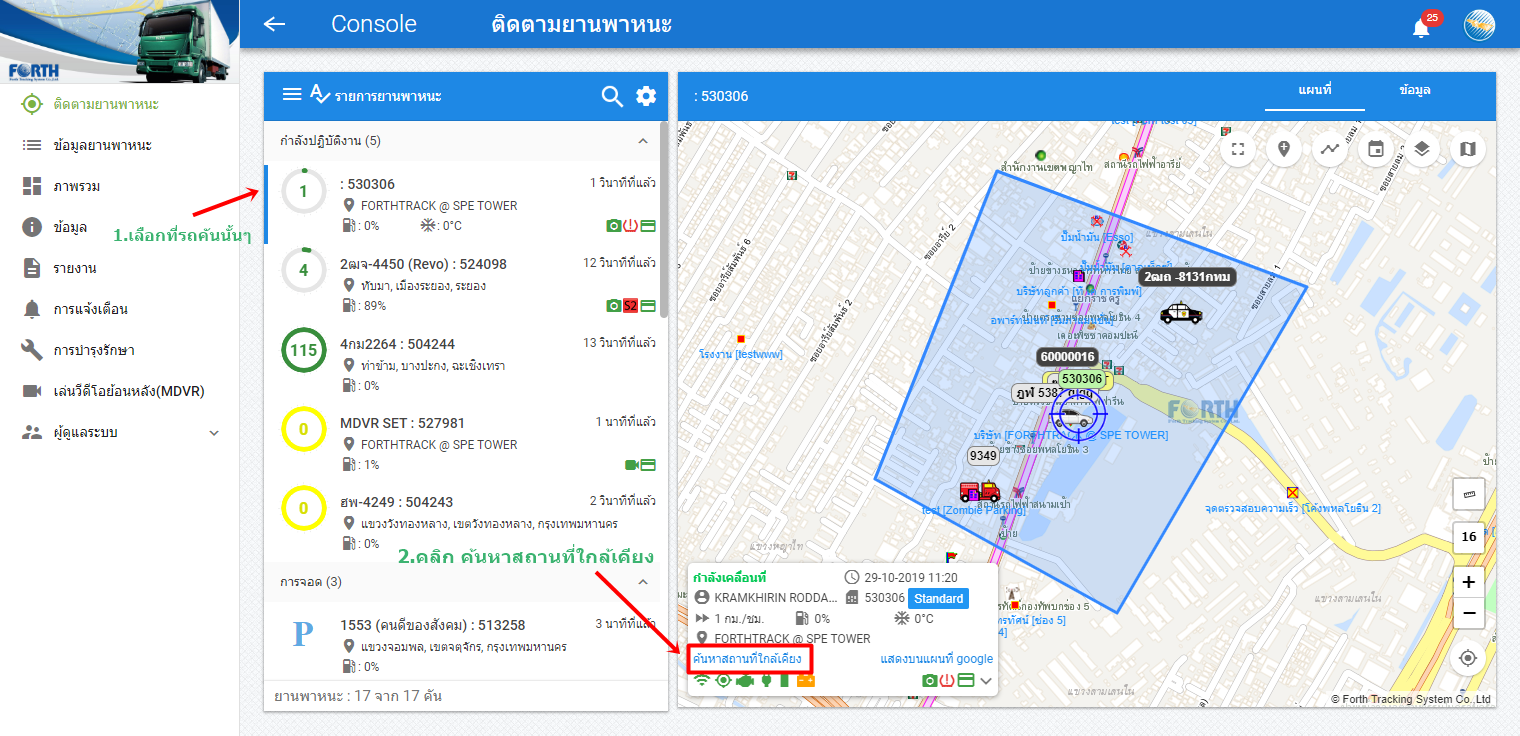The width and height of the screenshot is (1520, 736).
Task: Open vehicle list settings gear
Action: tap(646, 96)
